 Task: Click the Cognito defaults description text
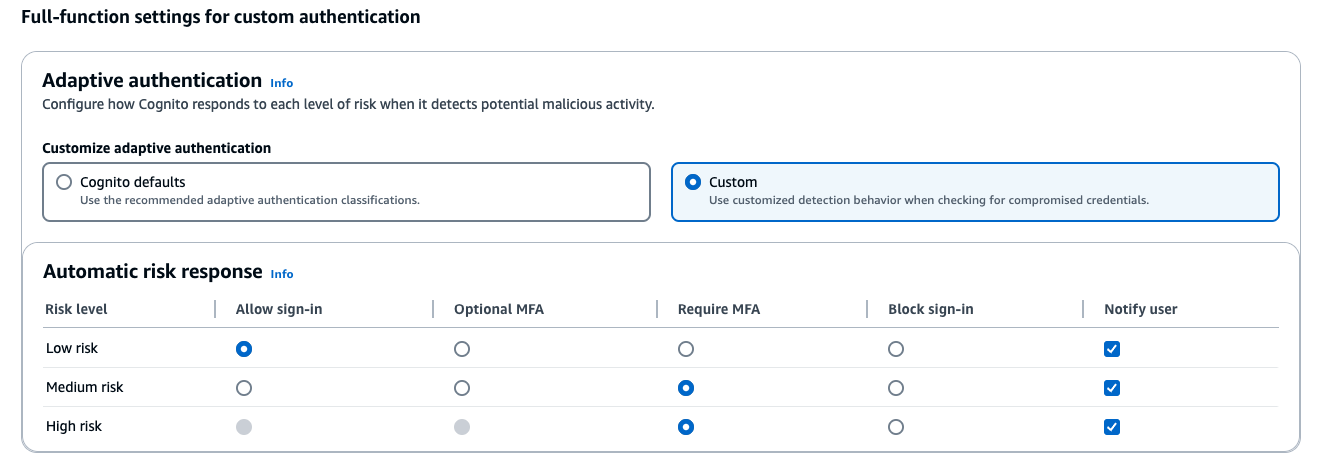[x=249, y=200]
